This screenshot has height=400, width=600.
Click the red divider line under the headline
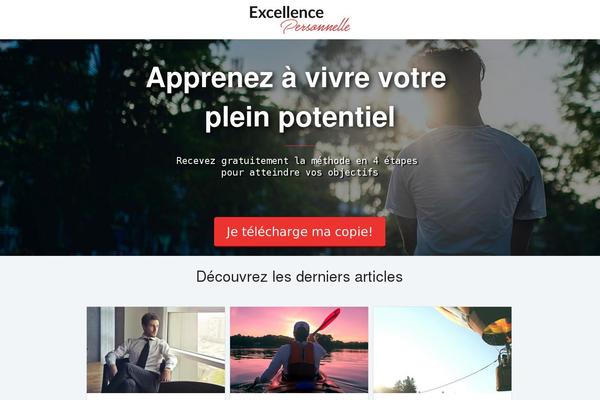pos(300,145)
